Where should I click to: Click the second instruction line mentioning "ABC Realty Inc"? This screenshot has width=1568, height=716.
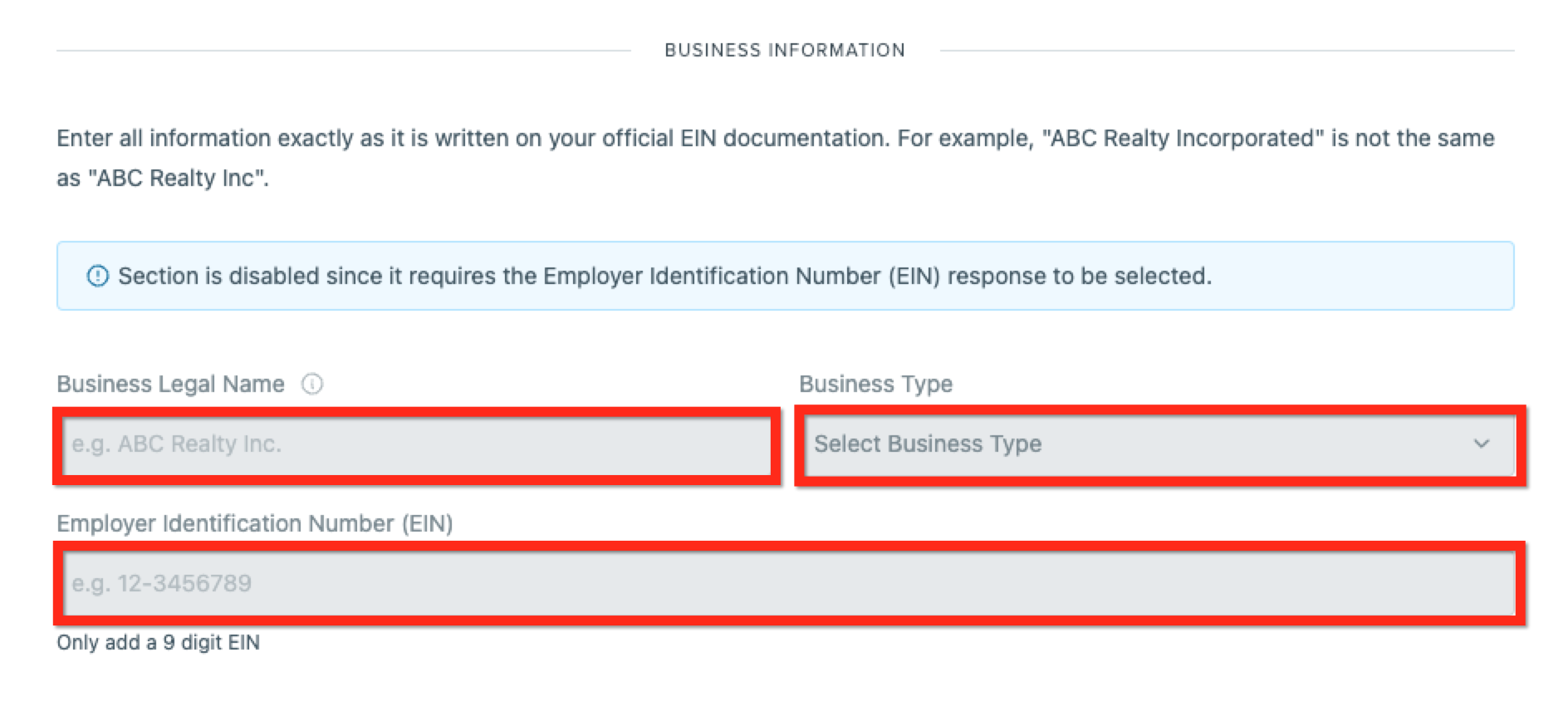pos(163,178)
